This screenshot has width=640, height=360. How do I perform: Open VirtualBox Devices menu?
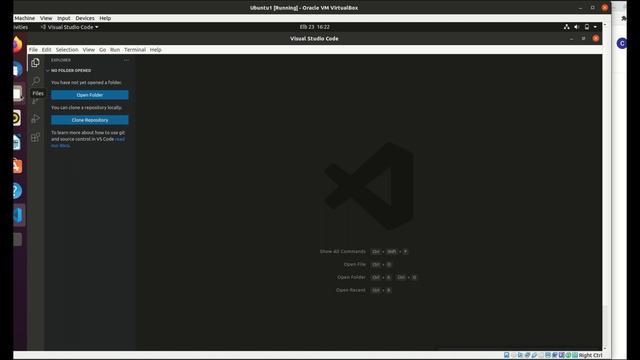click(x=85, y=18)
